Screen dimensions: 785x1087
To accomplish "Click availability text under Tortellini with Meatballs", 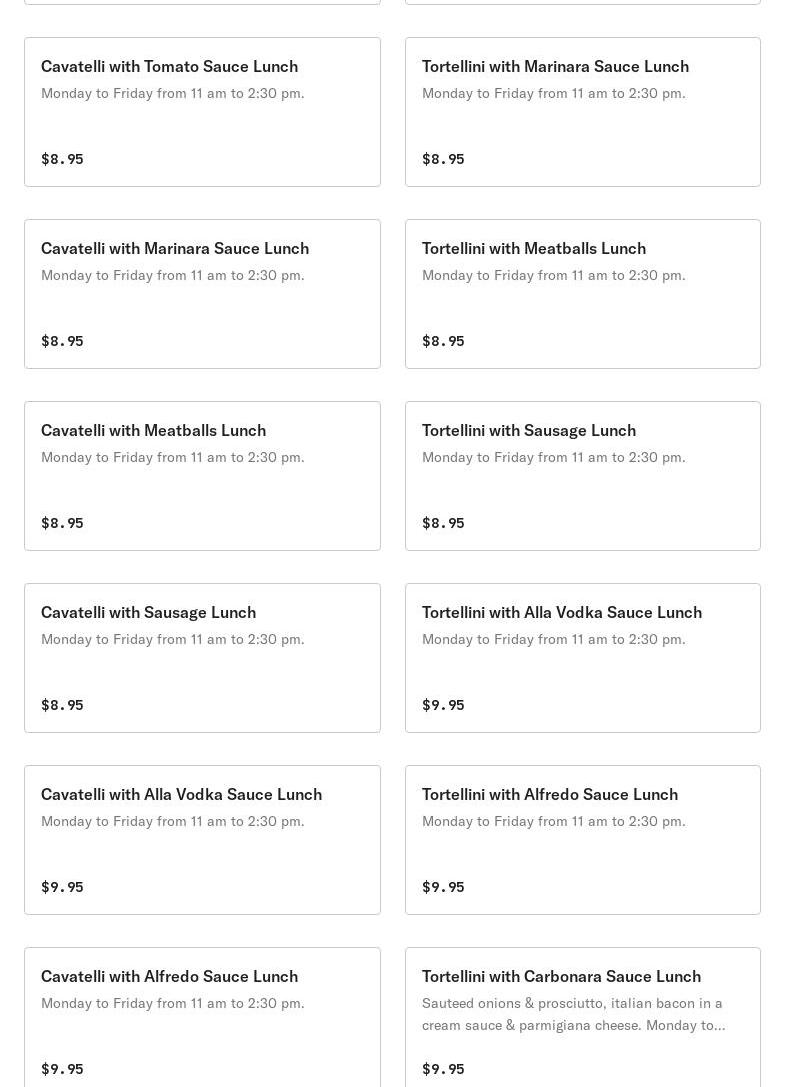I will (553, 275).
